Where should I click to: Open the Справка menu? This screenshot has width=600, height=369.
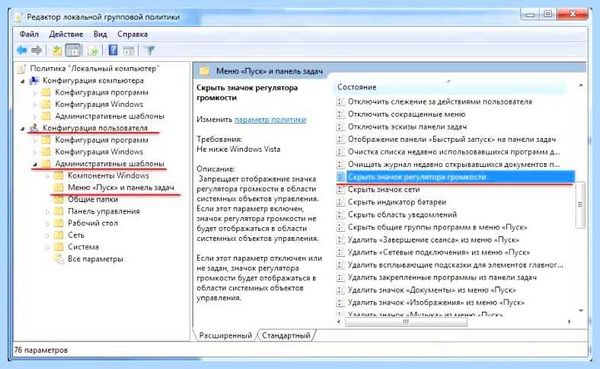pos(132,34)
